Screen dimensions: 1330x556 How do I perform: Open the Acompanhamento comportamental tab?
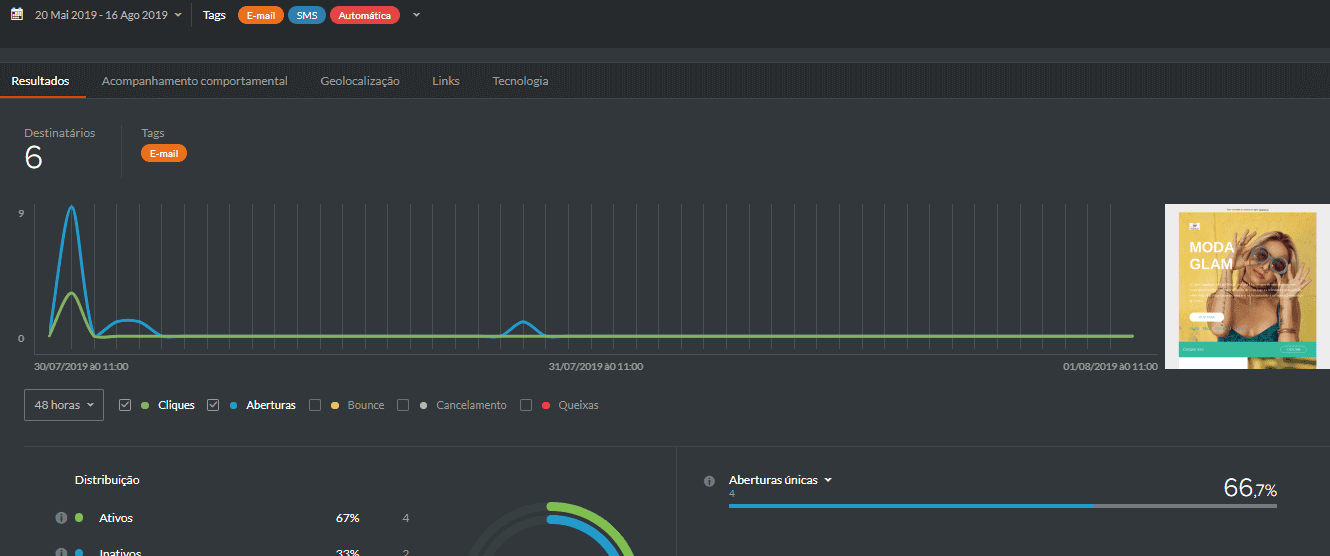tap(195, 81)
